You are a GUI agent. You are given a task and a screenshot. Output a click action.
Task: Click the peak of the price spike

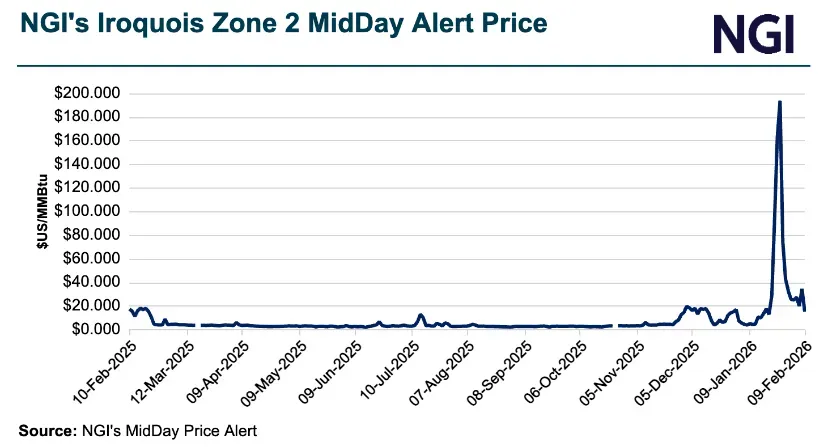pyautogui.click(x=779, y=102)
